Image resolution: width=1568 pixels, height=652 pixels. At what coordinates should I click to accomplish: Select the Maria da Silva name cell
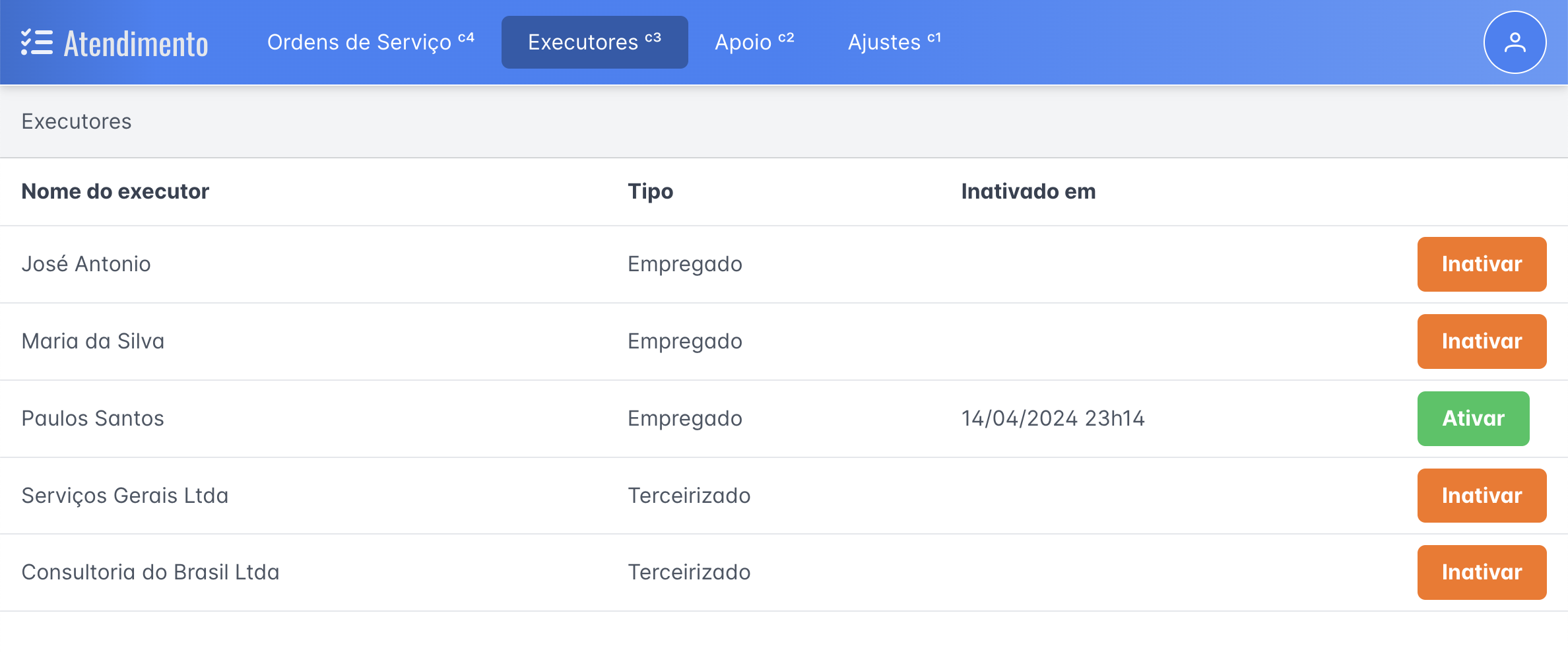(x=93, y=341)
